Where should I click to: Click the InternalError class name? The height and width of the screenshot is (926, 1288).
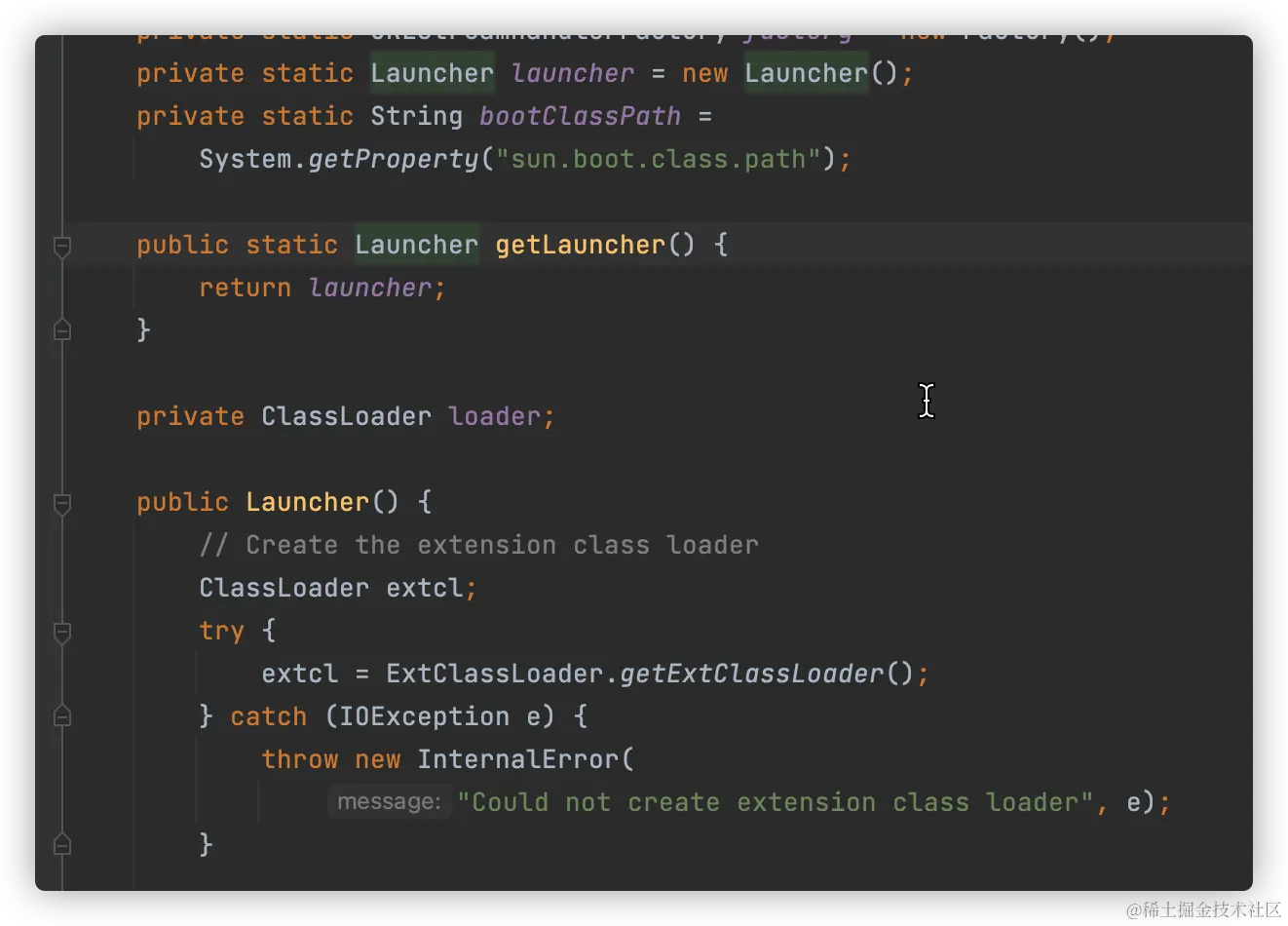click(x=517, y=759)
